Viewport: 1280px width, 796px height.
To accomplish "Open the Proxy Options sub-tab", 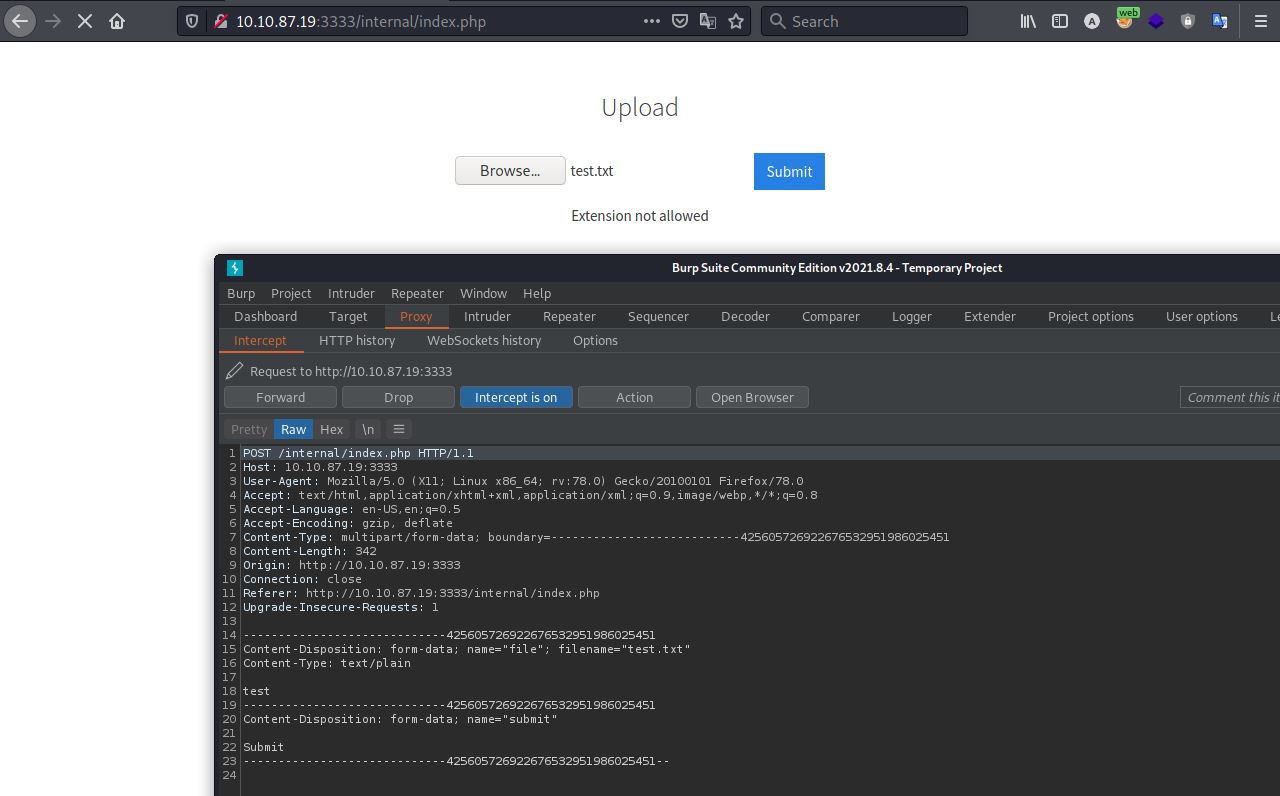I will coord(595,340).
